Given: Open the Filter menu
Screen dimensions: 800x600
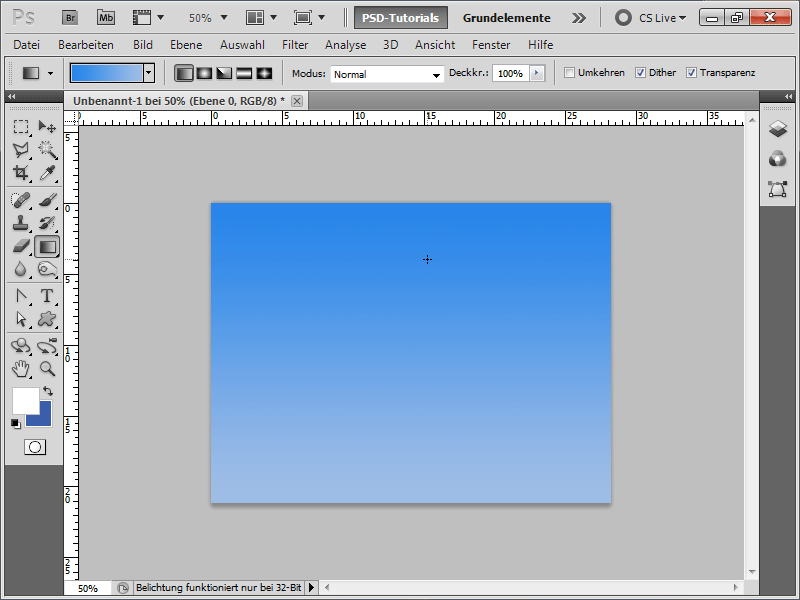Looking at the screenshot, I should pos(295,45).
